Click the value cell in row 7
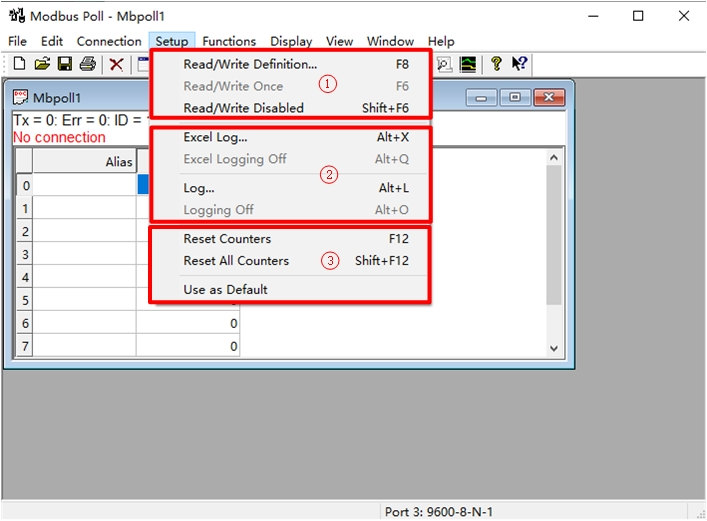This screenshot has width=707, height=521. click(x=188, y=346)
